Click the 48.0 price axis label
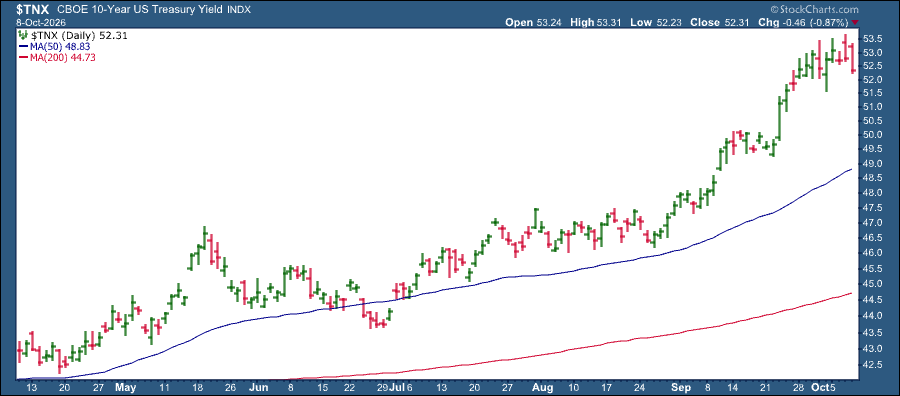 coord(872,193)
